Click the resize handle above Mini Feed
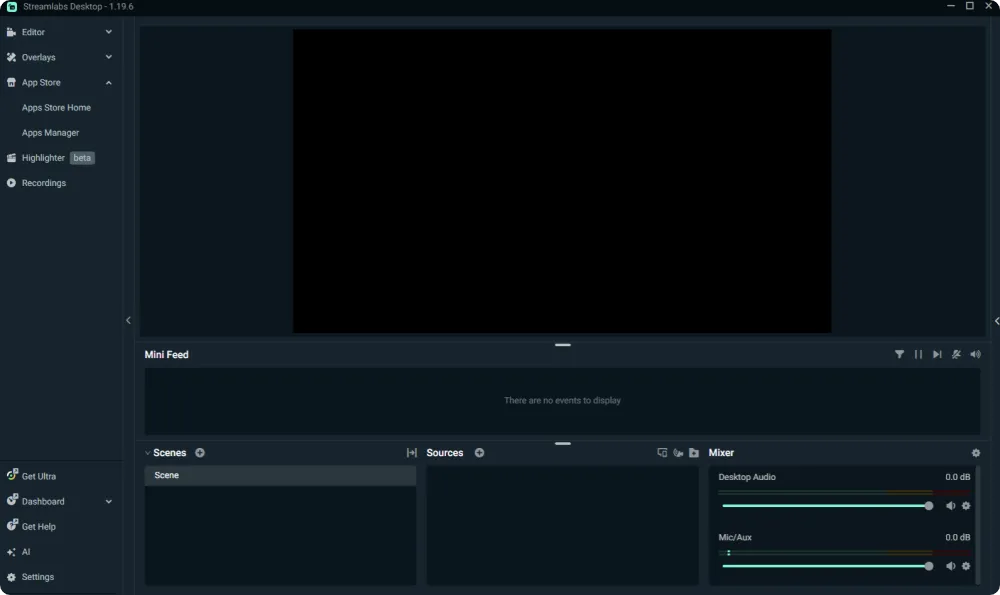The image size is (1000, 595). click(x=562, y=345)
